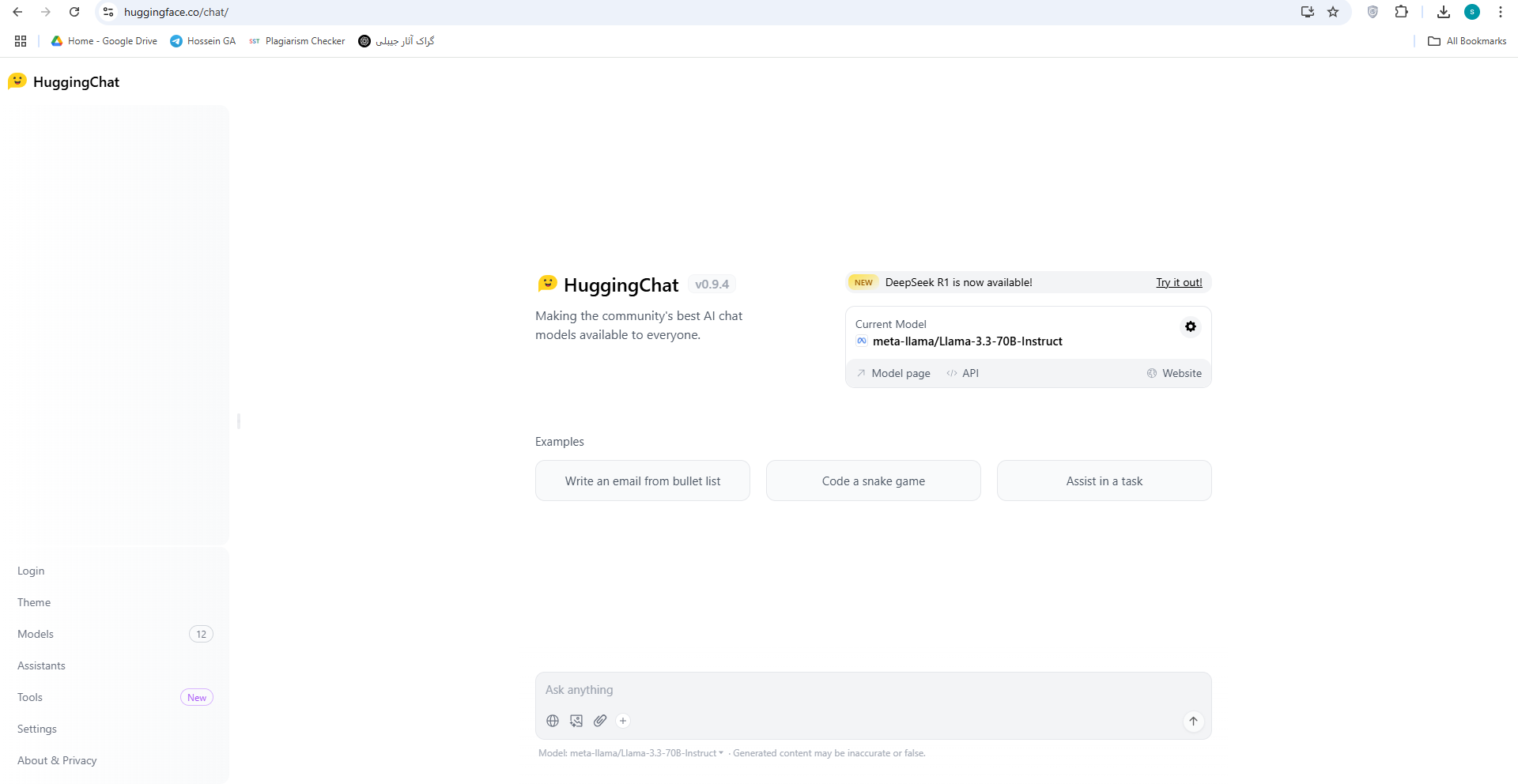Open the All Bookmarks folder

tap(1467, 41)
